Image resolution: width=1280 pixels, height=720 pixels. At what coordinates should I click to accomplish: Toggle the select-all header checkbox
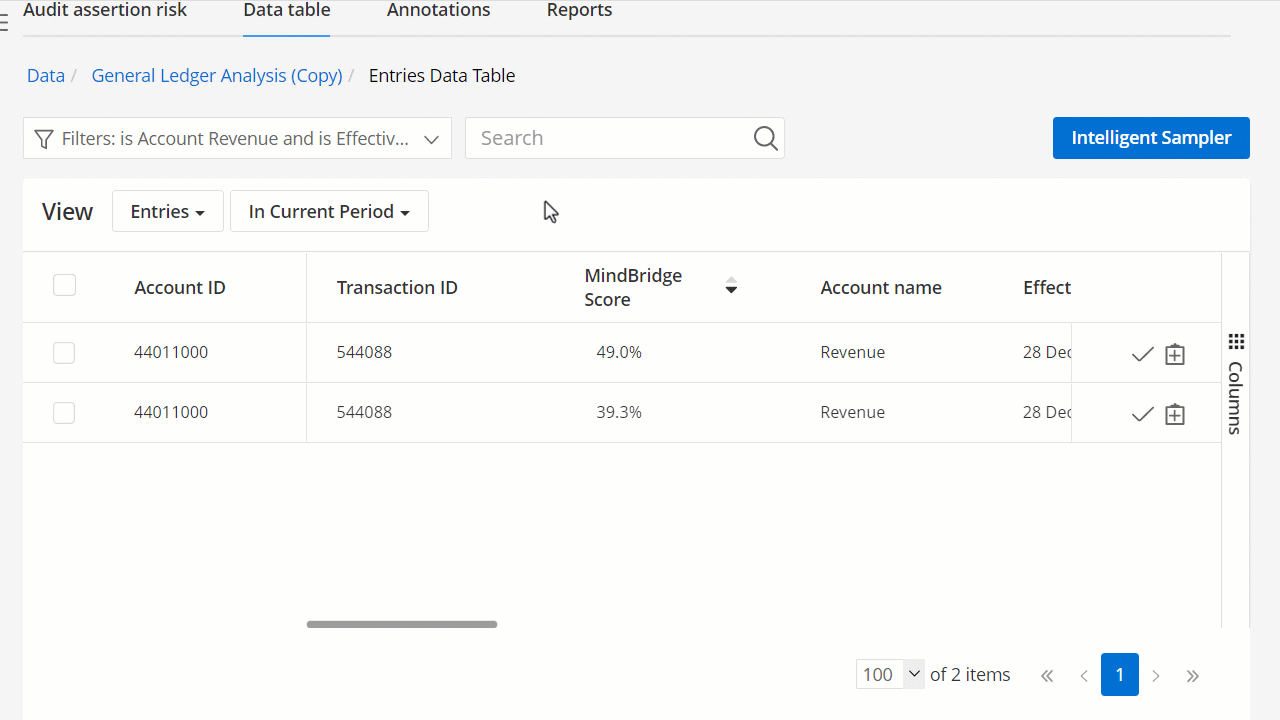64,285
